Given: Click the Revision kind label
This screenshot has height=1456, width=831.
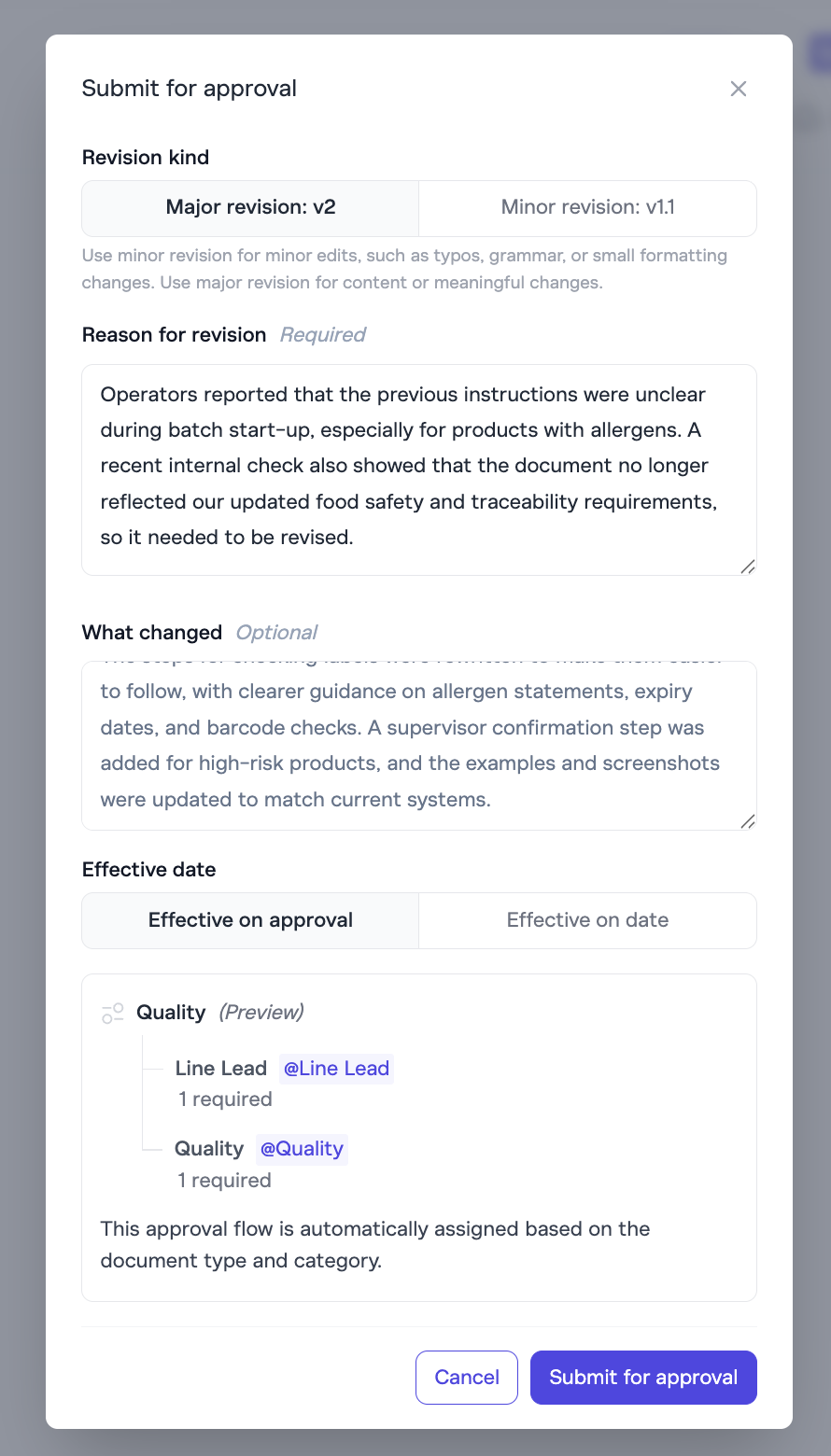Looking at the screenshot, I should [x=146, y=158].
